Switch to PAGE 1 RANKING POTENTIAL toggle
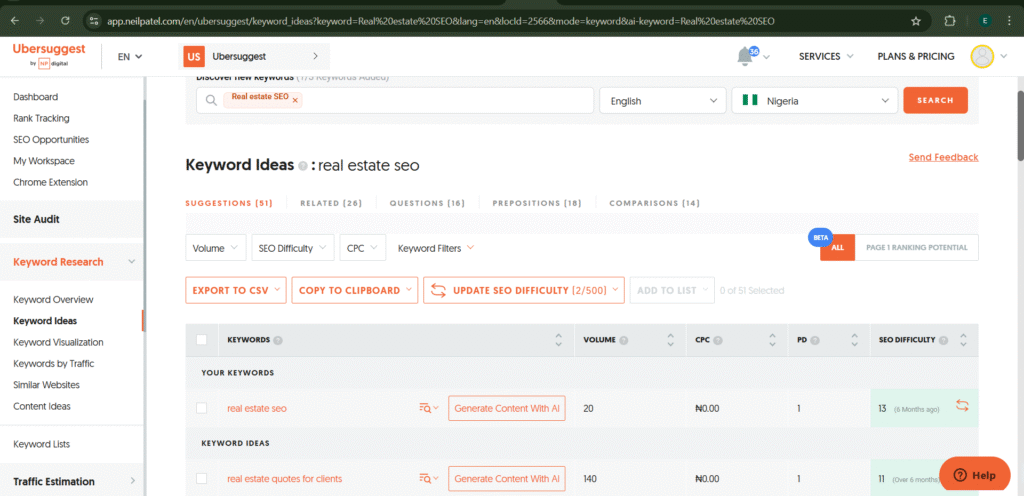Image resolution: width=1024 pixels, height=496 pixels. pyautogui.click(x=916, y=248)
